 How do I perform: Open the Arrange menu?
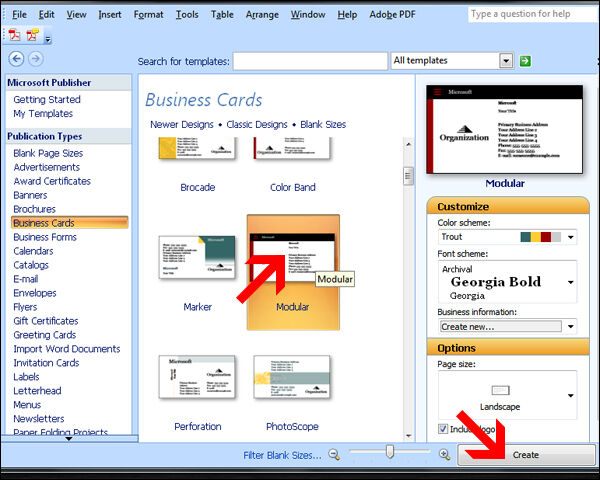pyautogui.click(x=262, y=15)
